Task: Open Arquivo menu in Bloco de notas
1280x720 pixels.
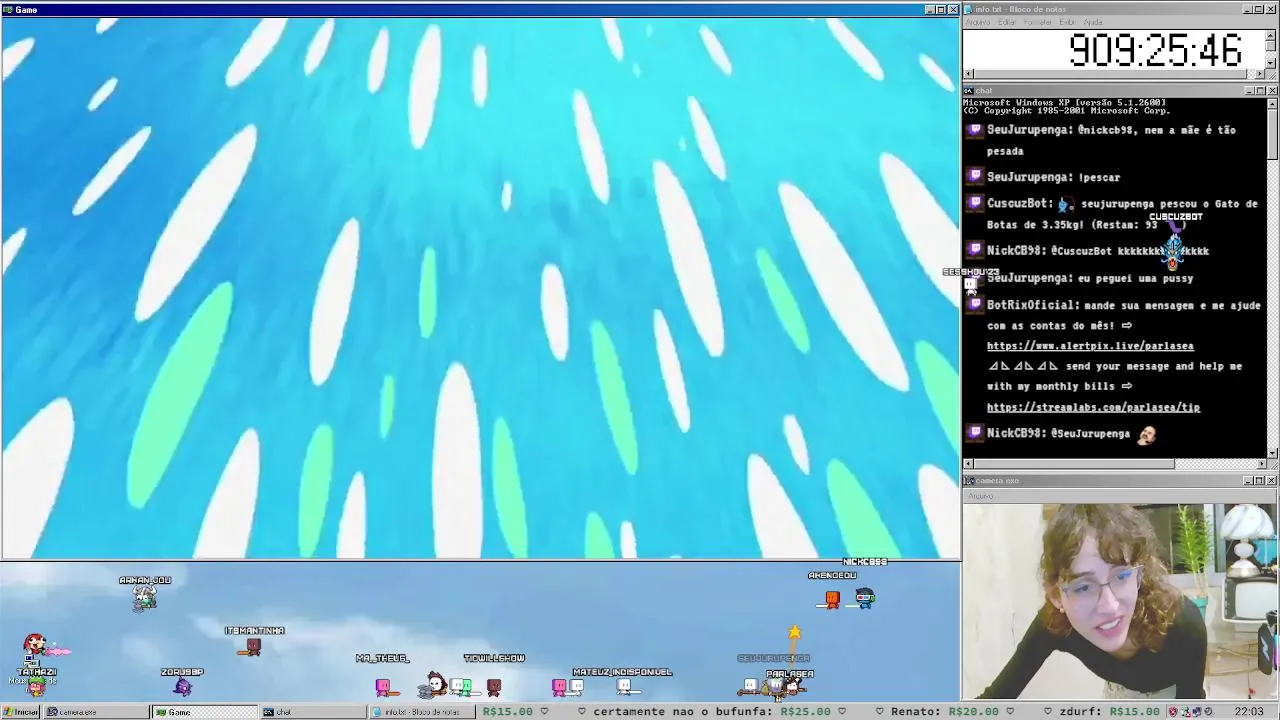Action: pos(977,22)
